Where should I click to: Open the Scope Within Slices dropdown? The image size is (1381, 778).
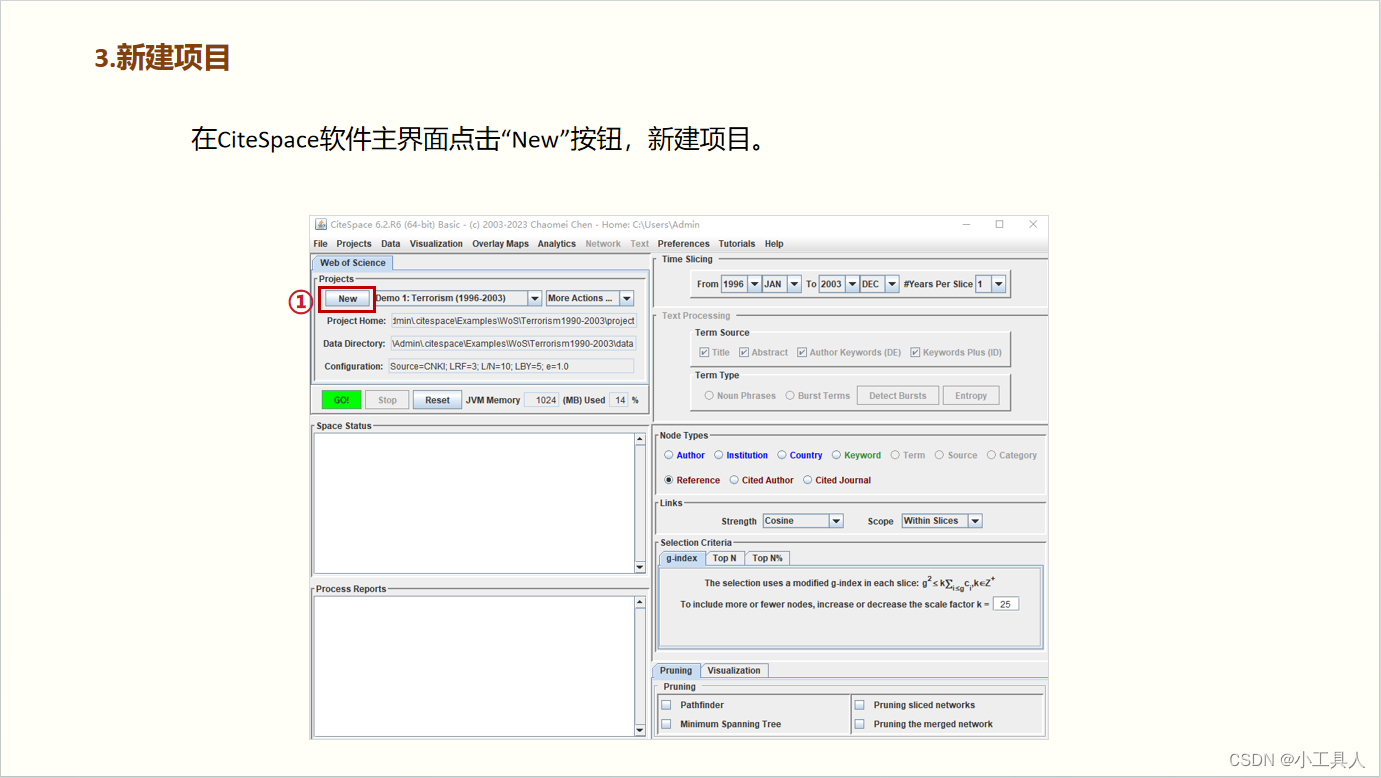975,521
